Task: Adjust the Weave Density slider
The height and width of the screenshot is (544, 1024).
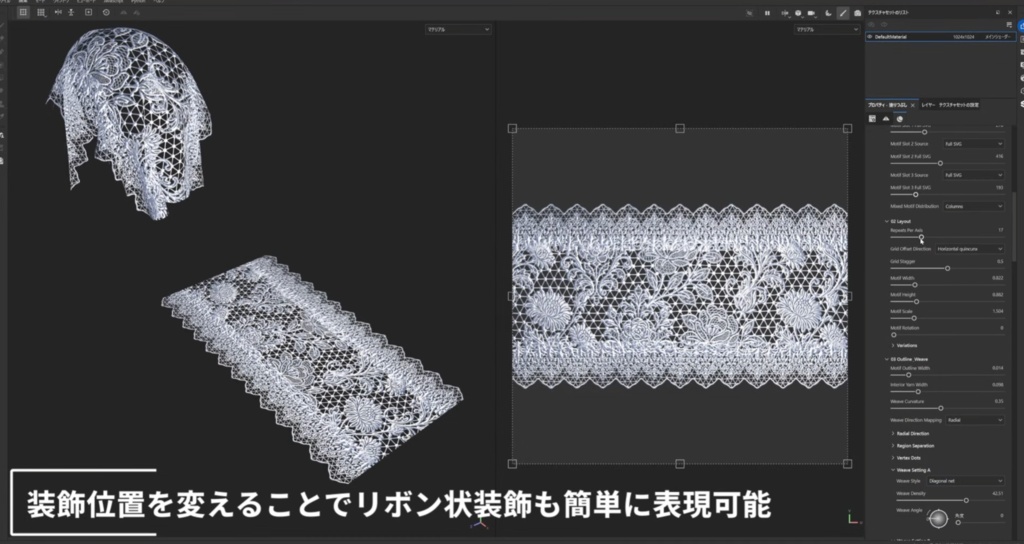Action: 966,500
